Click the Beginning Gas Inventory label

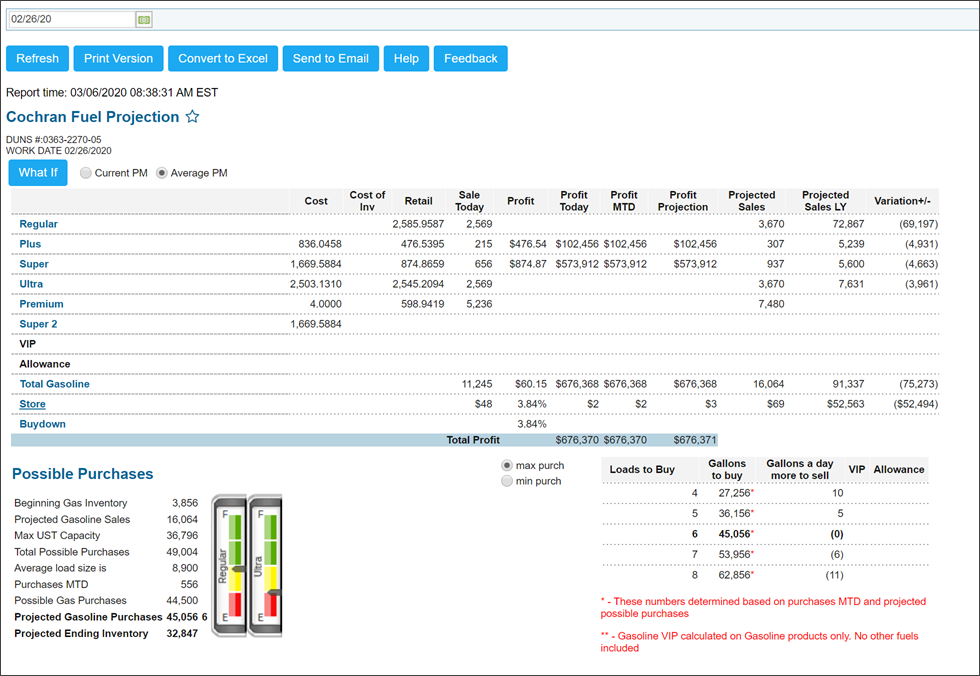(x=71, y=504)
